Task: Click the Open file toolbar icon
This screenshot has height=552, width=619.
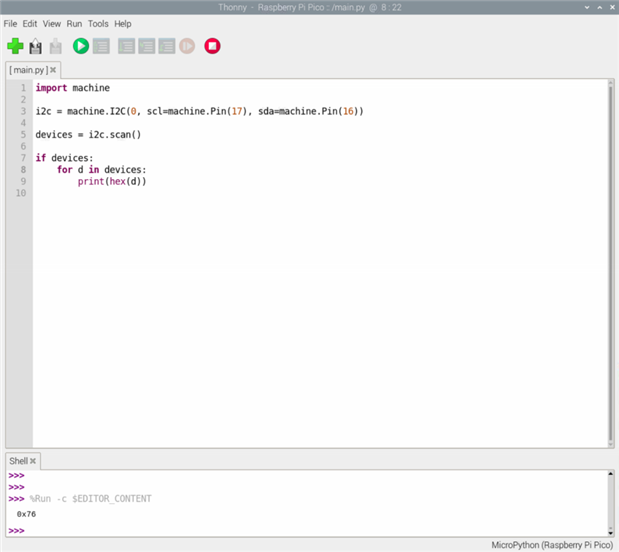Action: [35, 46]
